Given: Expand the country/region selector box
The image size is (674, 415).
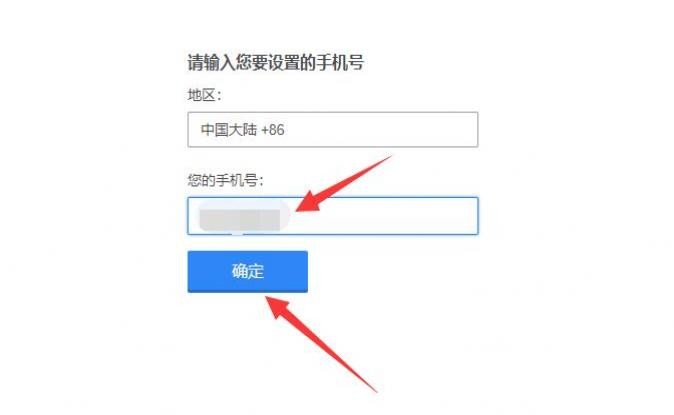Looking at the screenshot, I should pos(333,129).
